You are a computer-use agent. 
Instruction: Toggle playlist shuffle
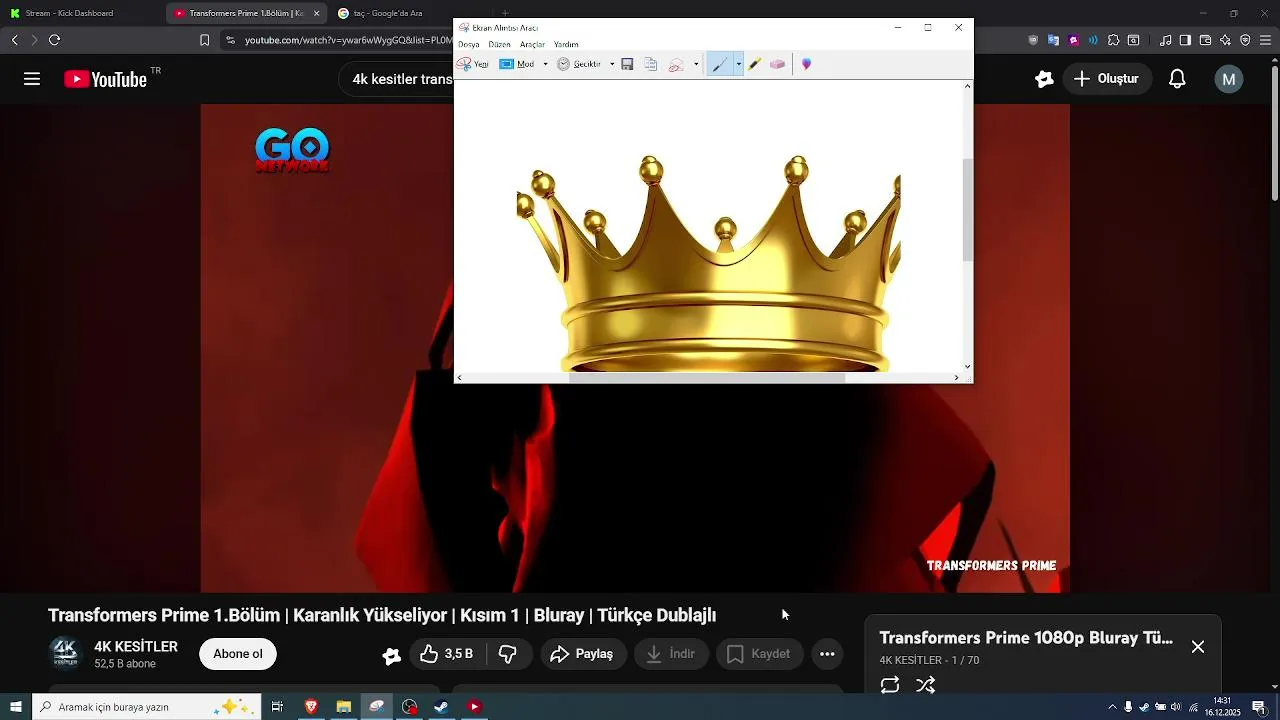coord(926,685)
